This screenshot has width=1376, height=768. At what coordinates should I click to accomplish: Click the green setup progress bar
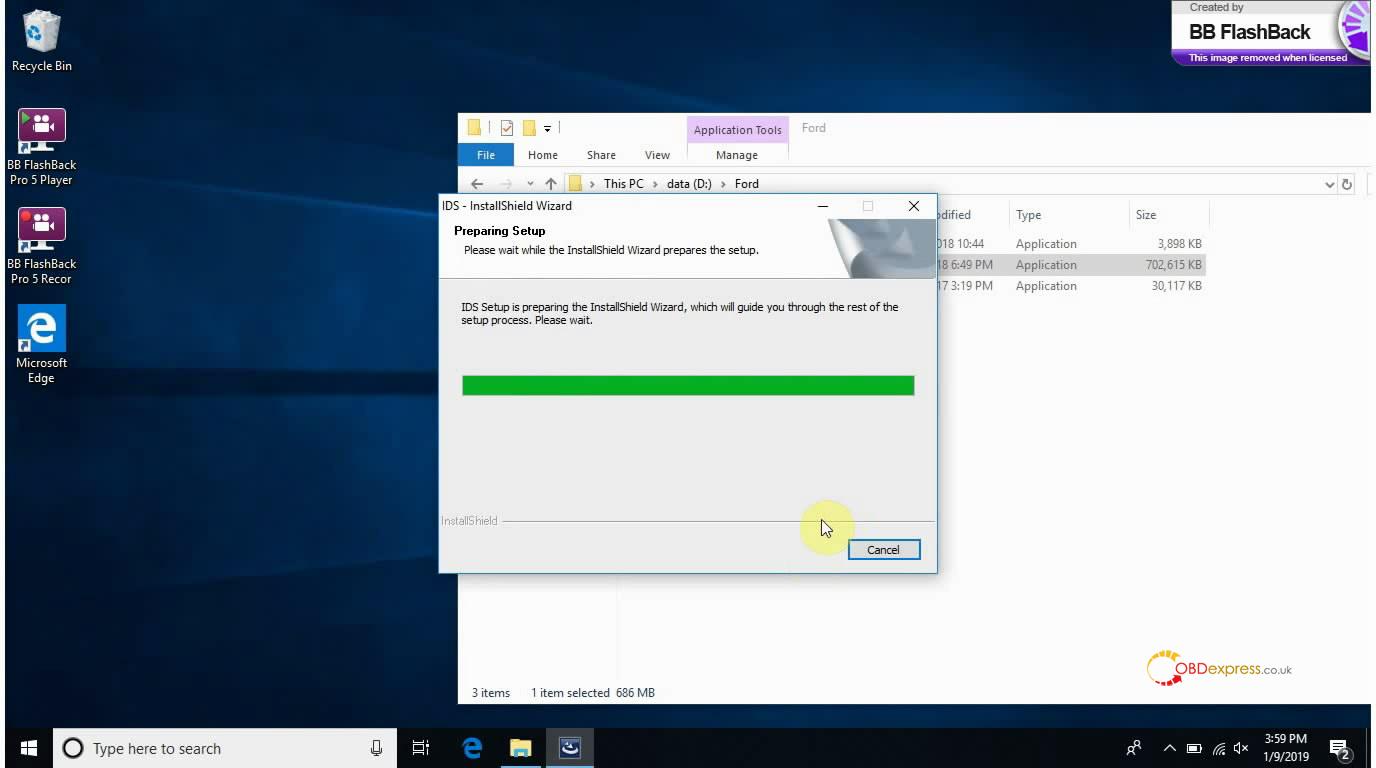[688, 386]
